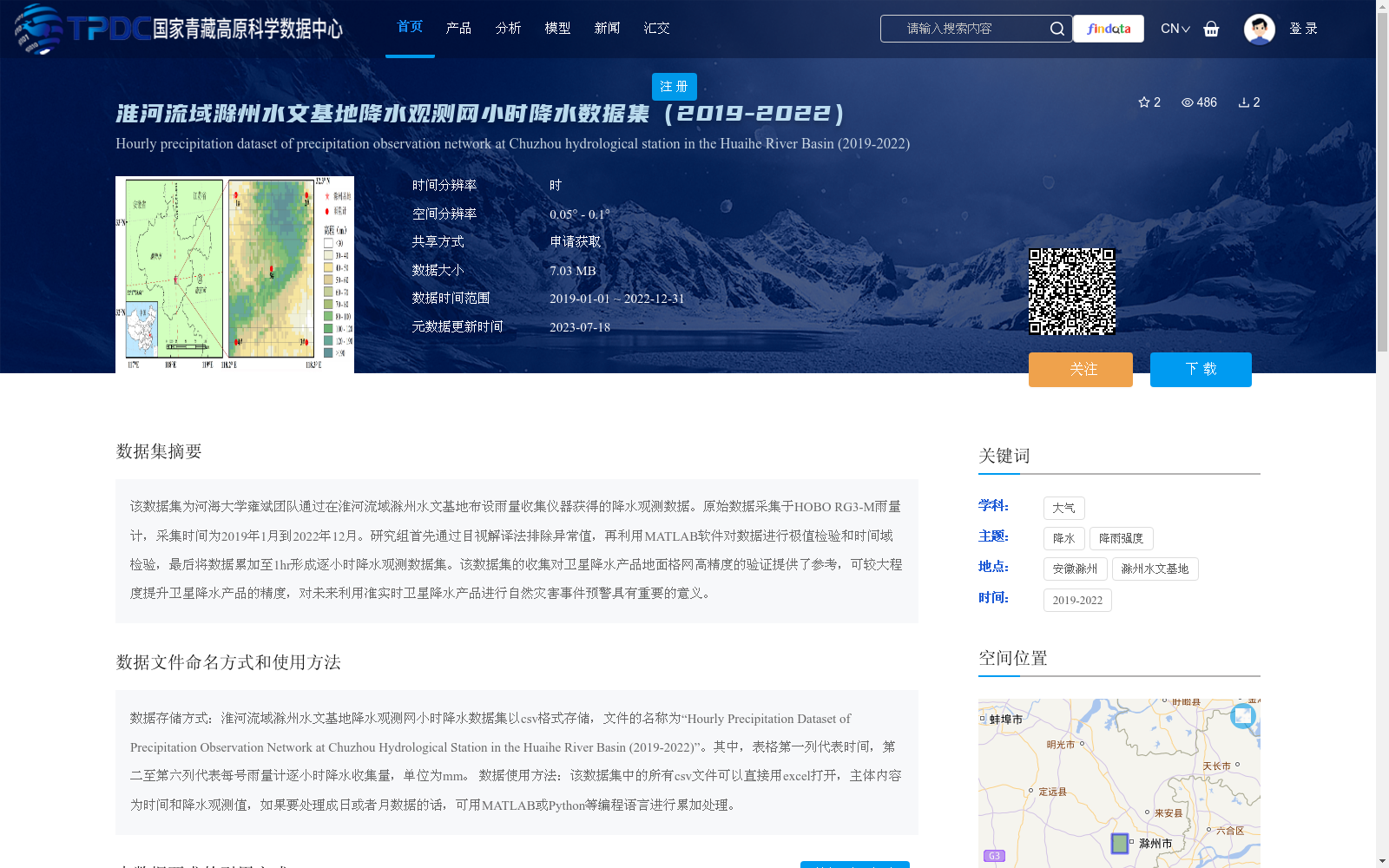Screen dimensions: 1389x868
Task: Click the TPDC globe logo
Action: [x=38, y=29]
